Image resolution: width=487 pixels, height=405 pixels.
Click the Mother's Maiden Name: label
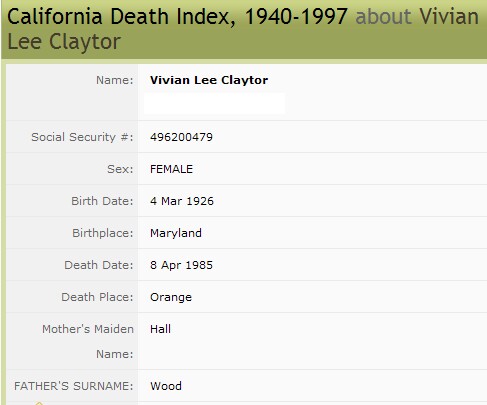[88, 342]
